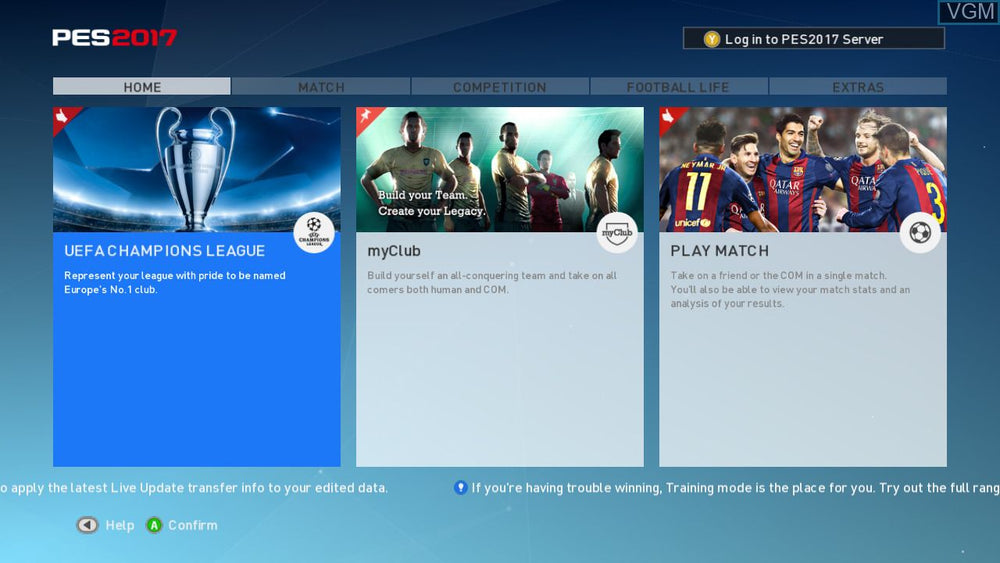Click 'Represent your league with pride' description
Image resolution: width=1000 pixels, height=563 pixels.
point(175,282)
